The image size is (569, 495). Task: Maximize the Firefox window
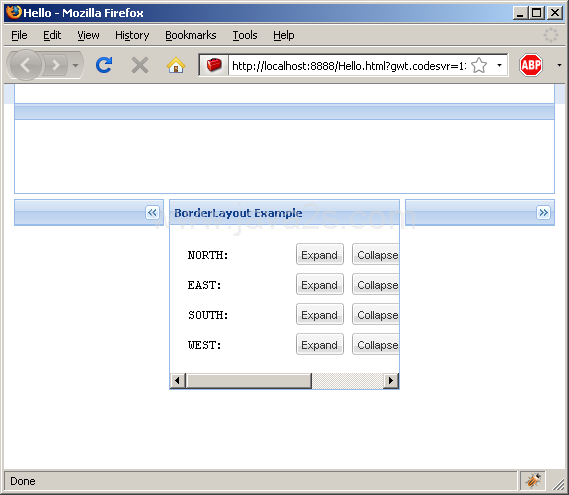pyautogui.click(x=537, y=13)
